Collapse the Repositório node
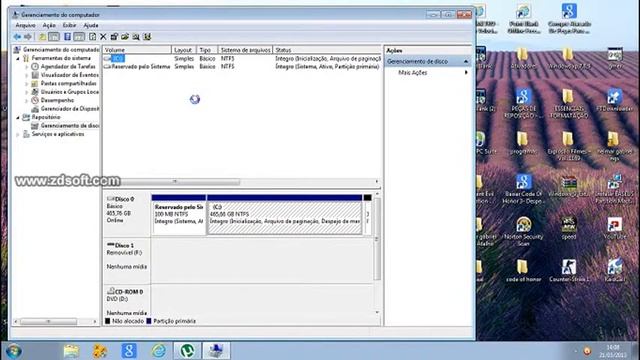 [18, 118]
